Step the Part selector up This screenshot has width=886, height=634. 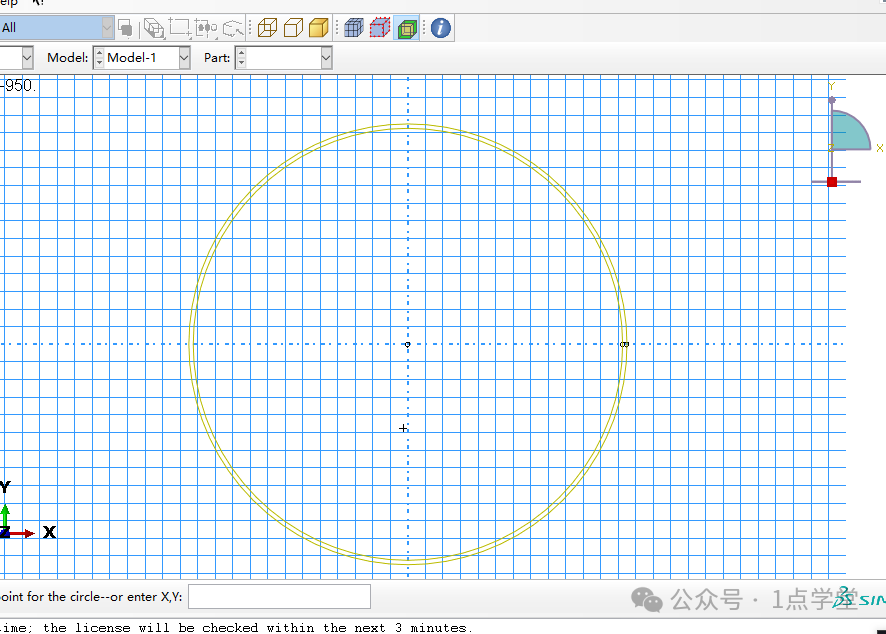pos(241,53)
